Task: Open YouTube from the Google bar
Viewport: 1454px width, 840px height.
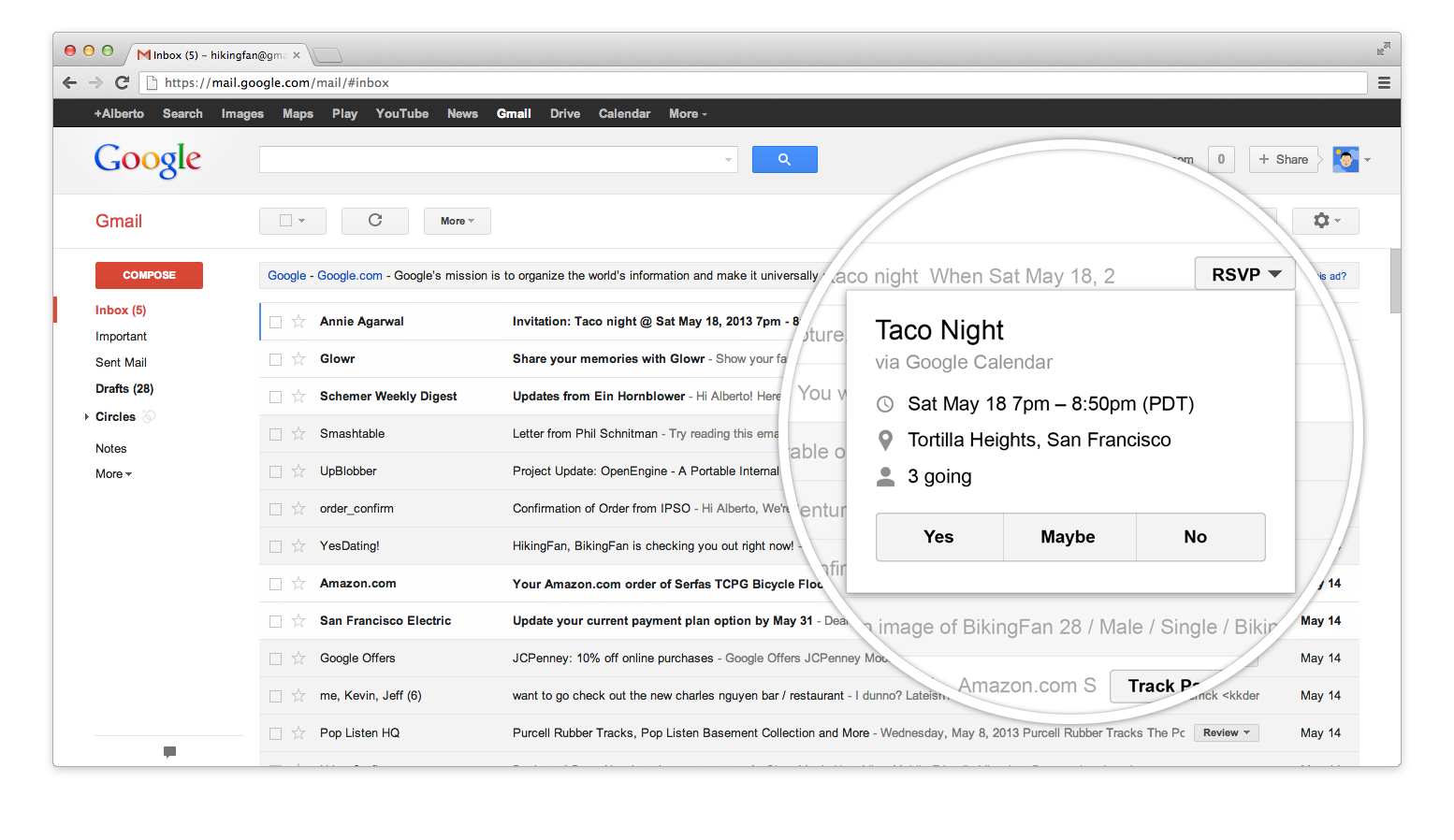Action: click(402, 114)
